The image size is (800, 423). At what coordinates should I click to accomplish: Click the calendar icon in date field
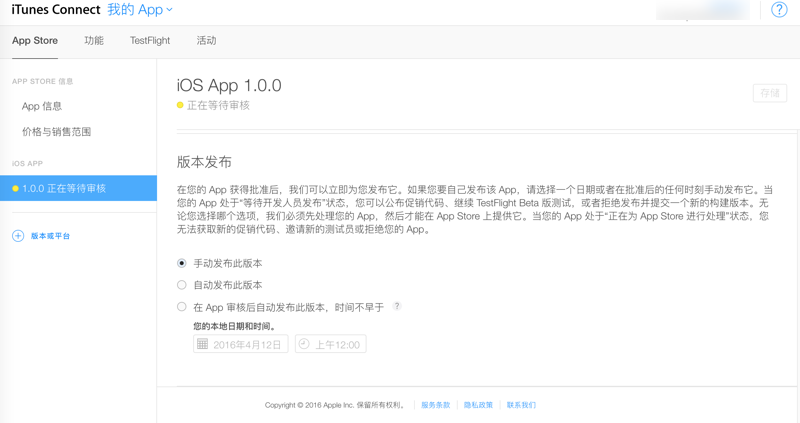(203, 344)
